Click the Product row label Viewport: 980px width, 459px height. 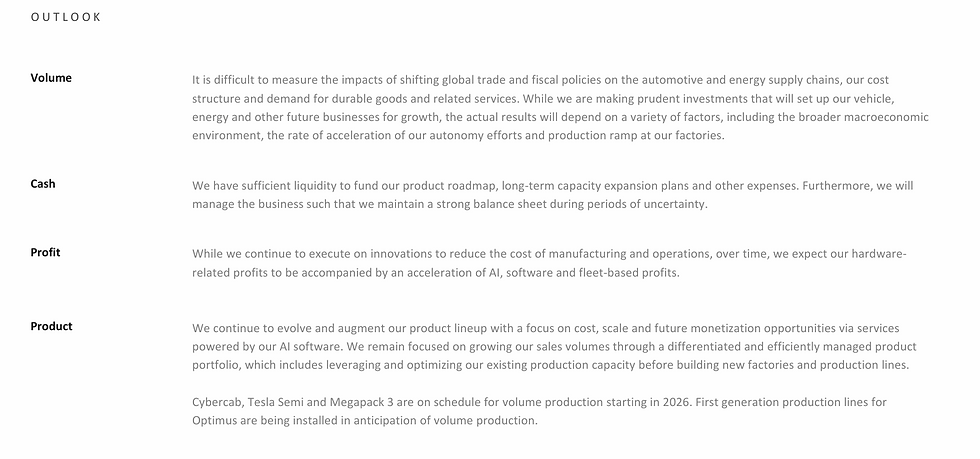(x=51, y=326)
